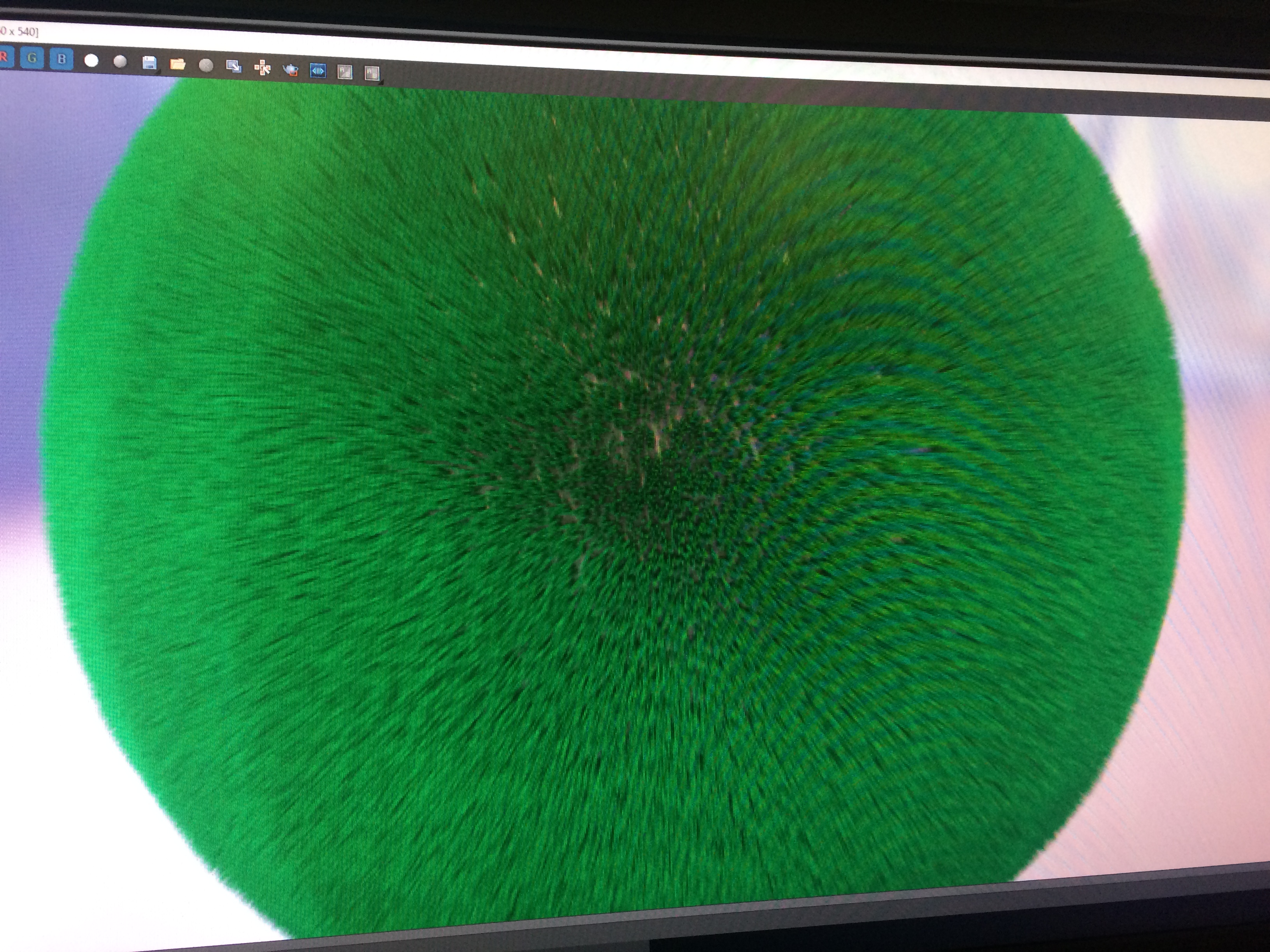1270x952 pixels.
Task: Save image with the floppy disk icon
Action: click(x=149, y=63)
